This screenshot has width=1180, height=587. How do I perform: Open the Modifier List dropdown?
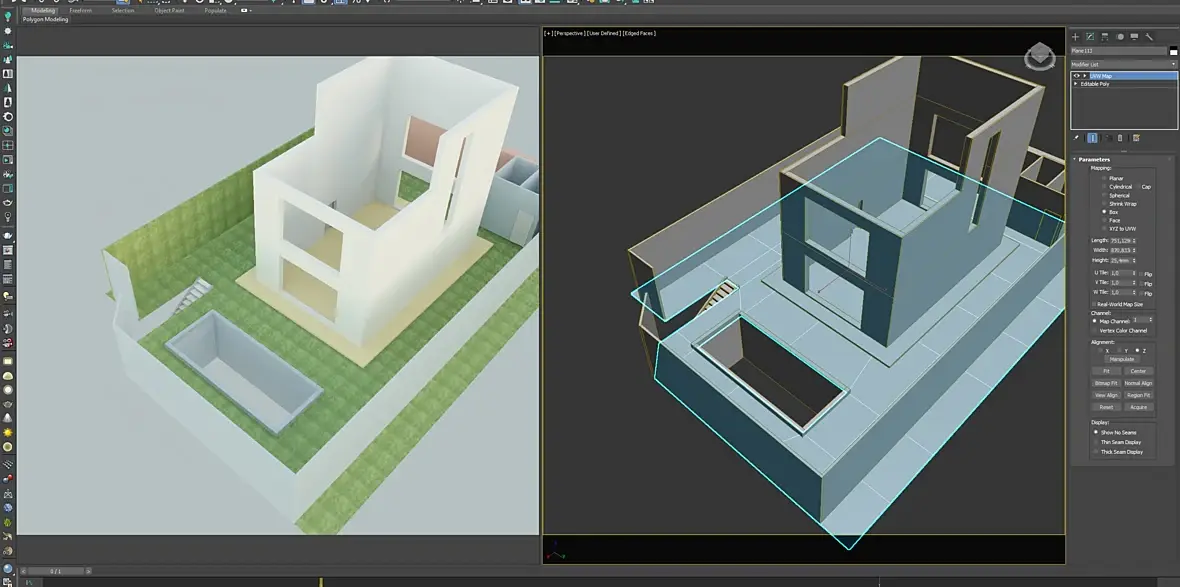pyautogui.click(x=1124, y=65)
